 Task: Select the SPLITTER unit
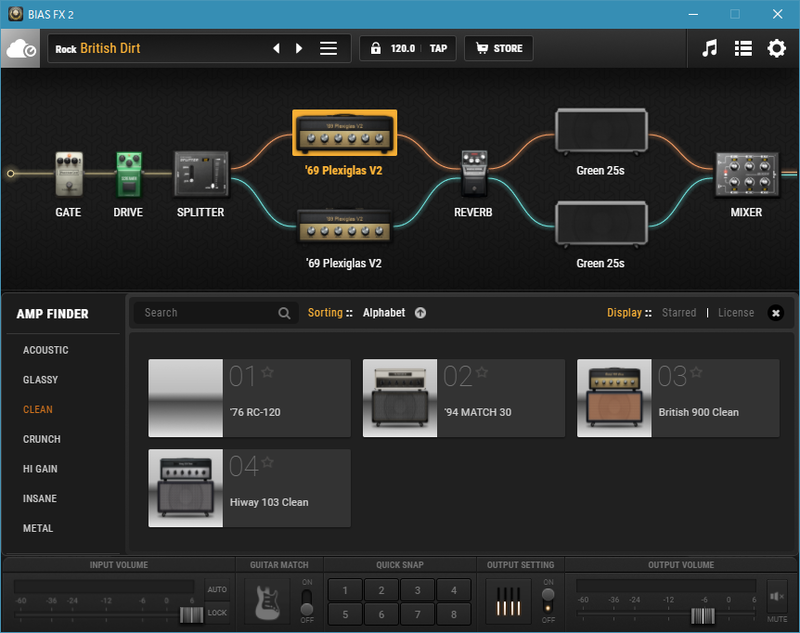click(202, 174)
